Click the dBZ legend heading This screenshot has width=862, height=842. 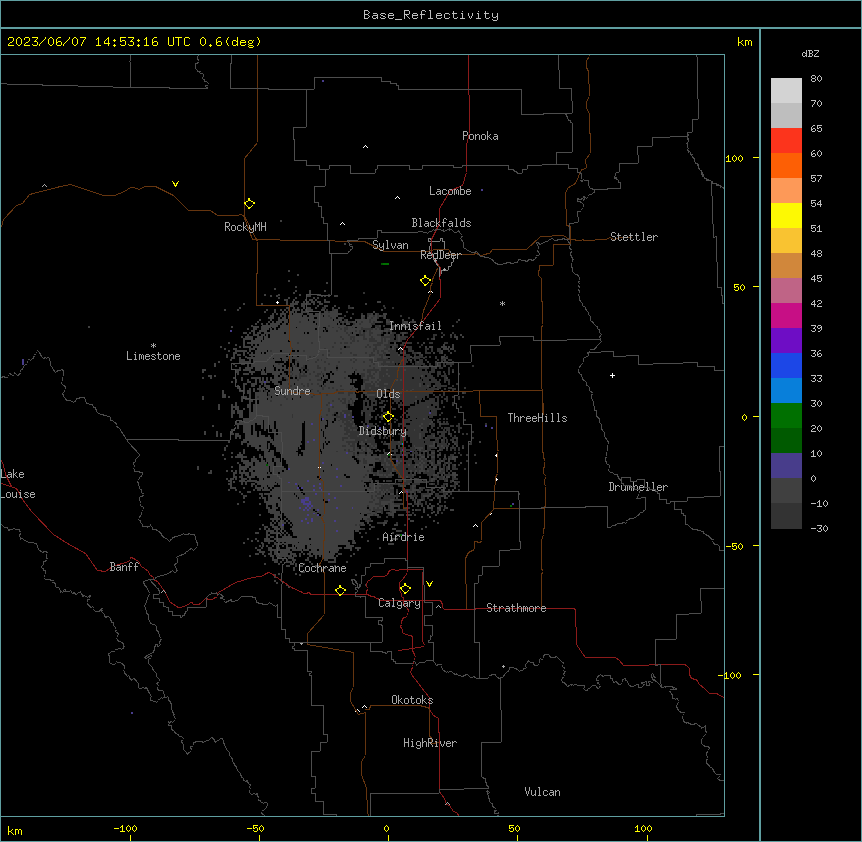(810, 54)
